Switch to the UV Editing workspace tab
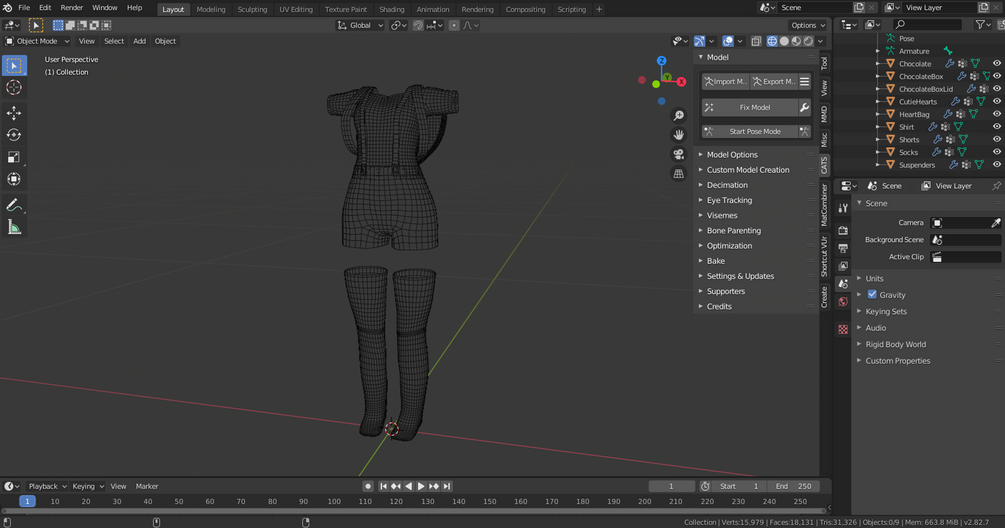Viewport: 1005px width, 528px height. [295, 9]
